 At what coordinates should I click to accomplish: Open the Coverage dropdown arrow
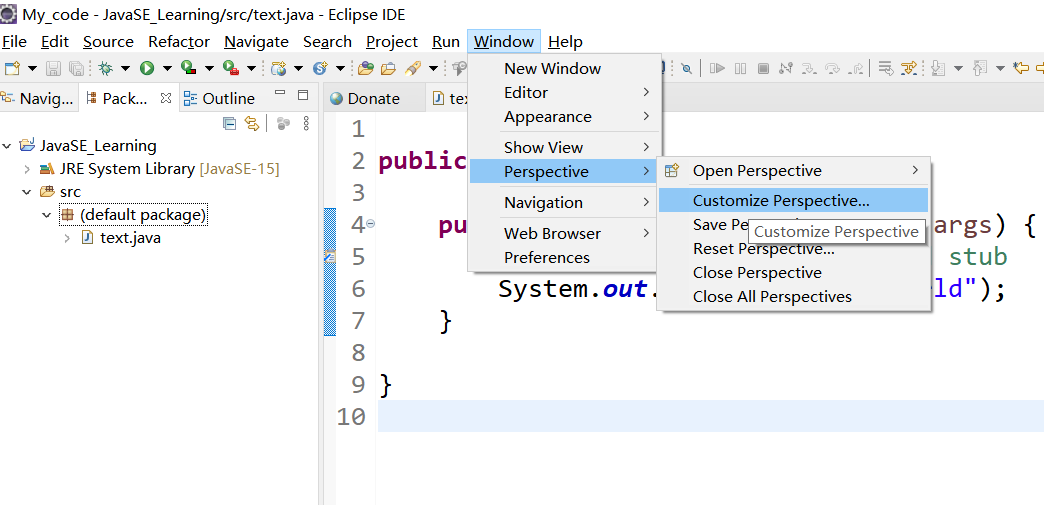(209, 68)
